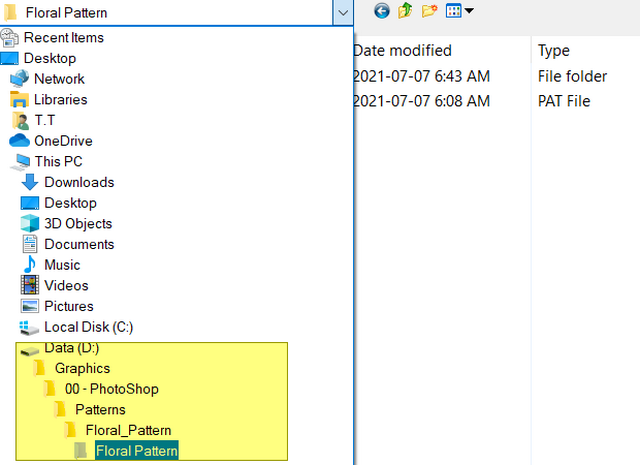The height and width of the screenshot is (465, 640).
Task: Go up one folder level
Action: (405, 11)
